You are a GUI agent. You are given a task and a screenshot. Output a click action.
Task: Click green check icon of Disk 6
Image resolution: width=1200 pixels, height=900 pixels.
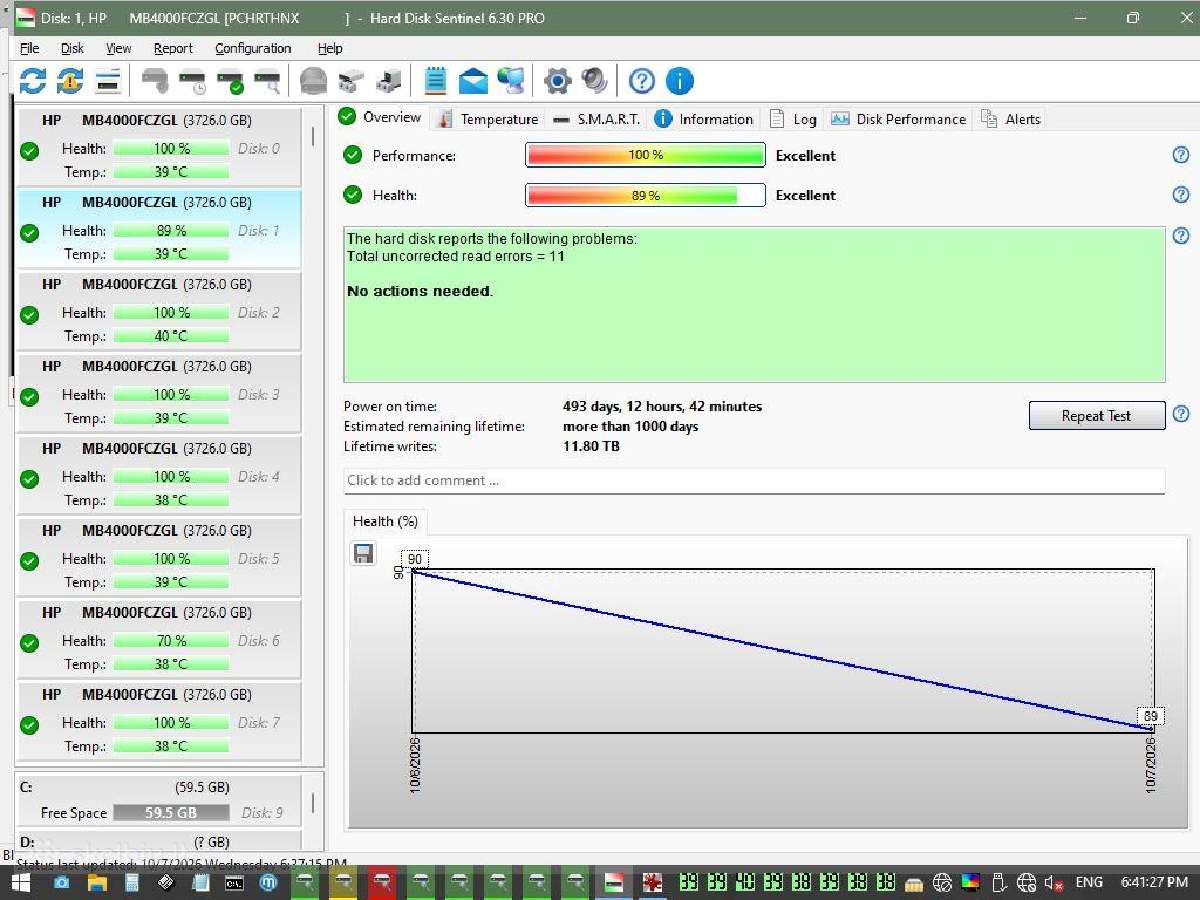coord(30,643)
